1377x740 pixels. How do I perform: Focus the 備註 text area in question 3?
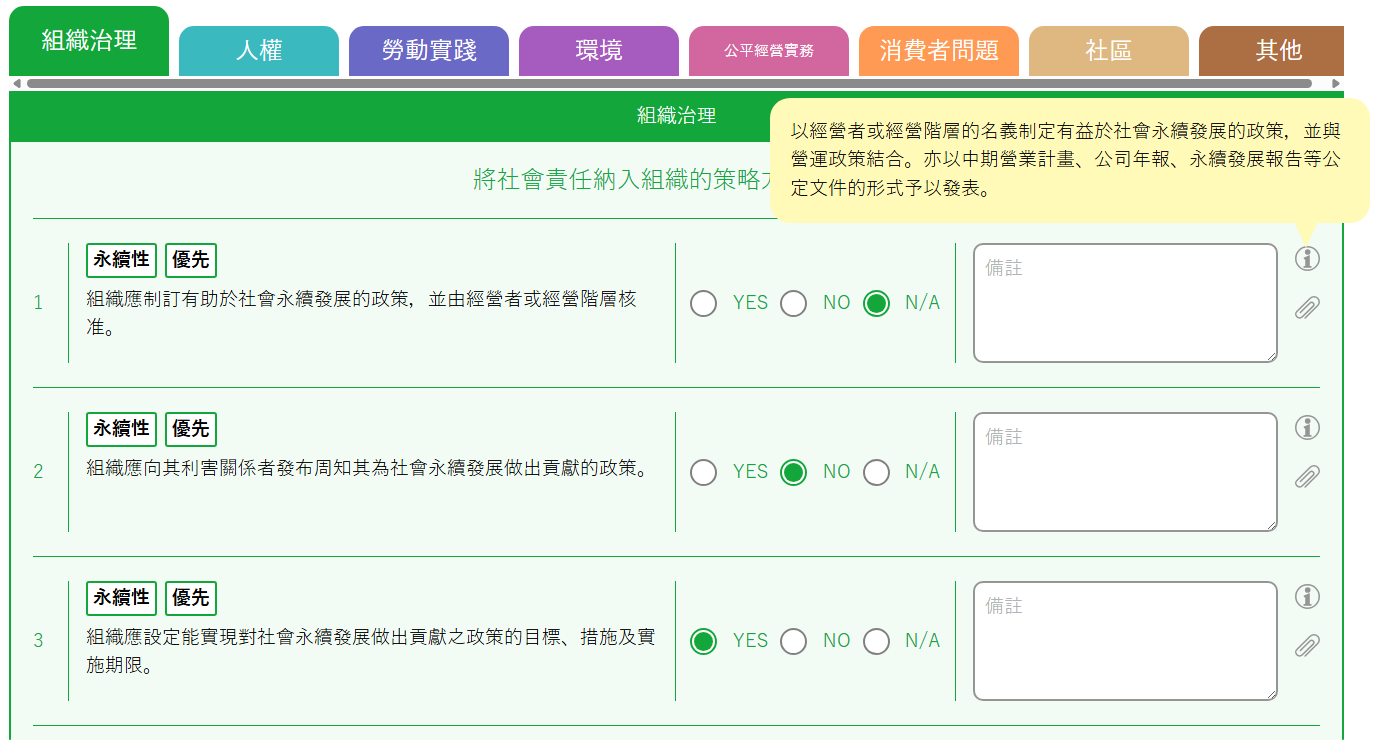point(1125,641)
